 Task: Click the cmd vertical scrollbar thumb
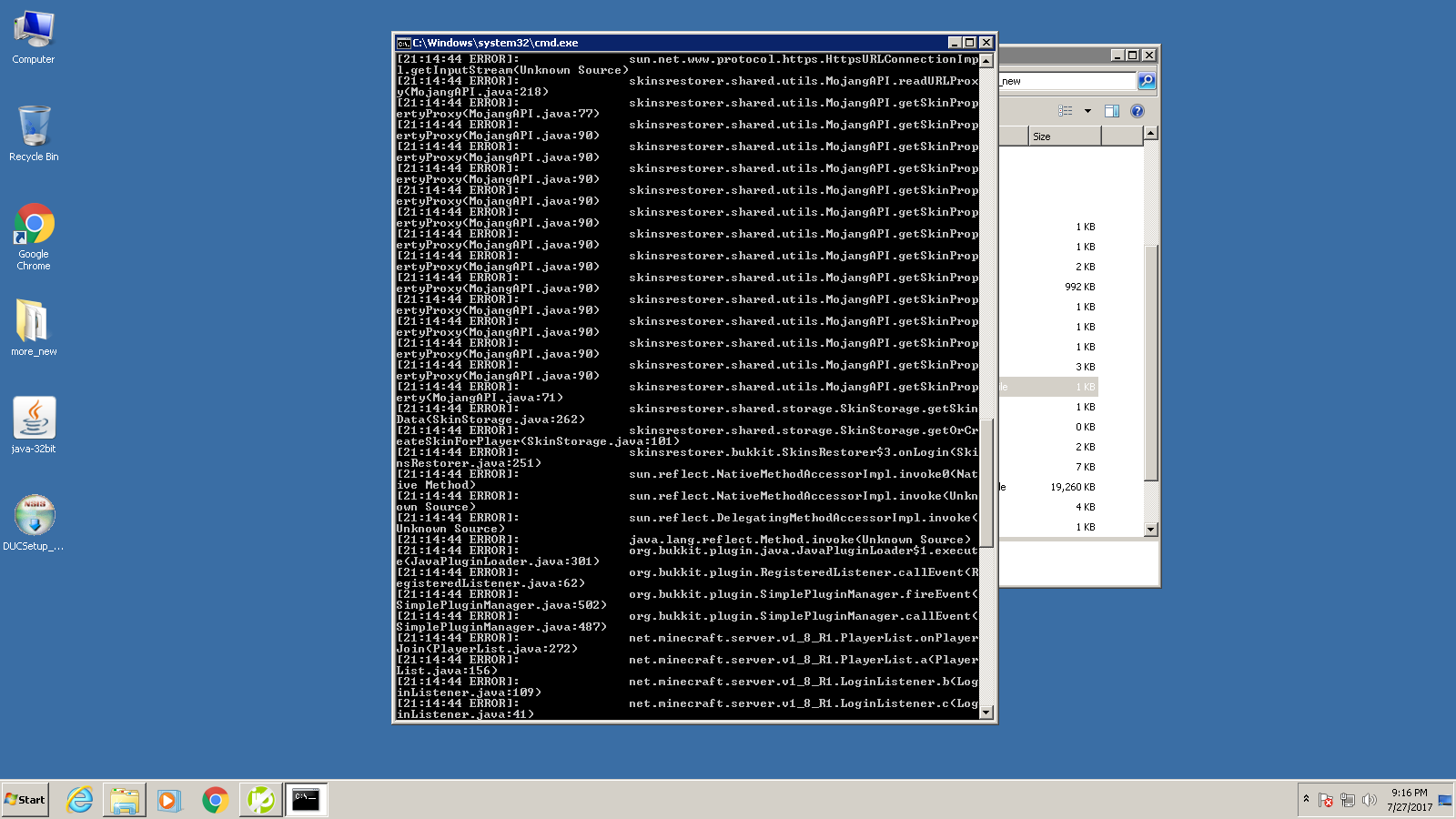pos(986,482)
